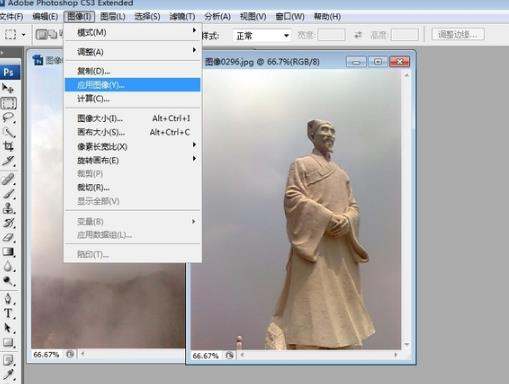Close the 图像0296.jpg document window
Screen dimensions: 509x384
[399, 62]
